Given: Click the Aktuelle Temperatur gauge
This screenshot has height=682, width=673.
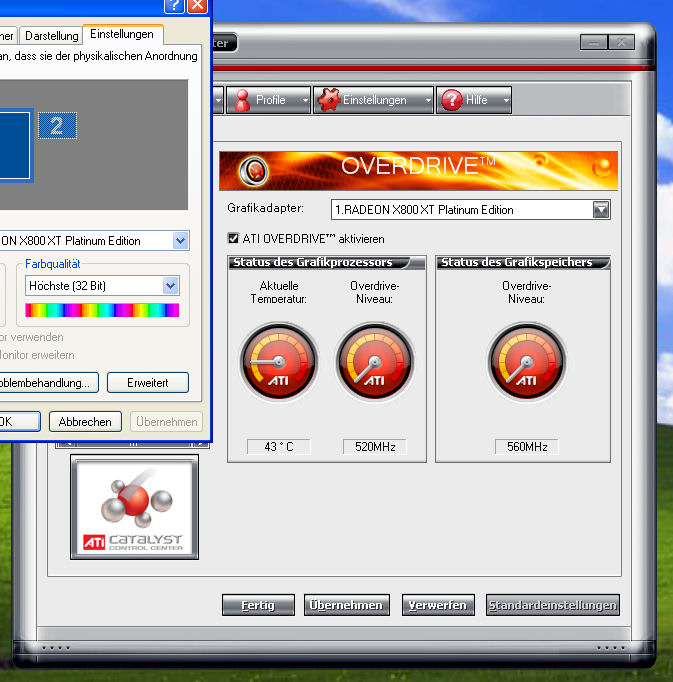Looking at the screenshot, I should point(279,361).
